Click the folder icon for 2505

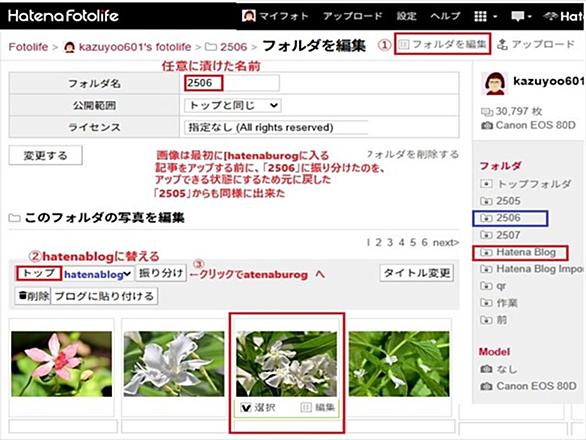486,201
